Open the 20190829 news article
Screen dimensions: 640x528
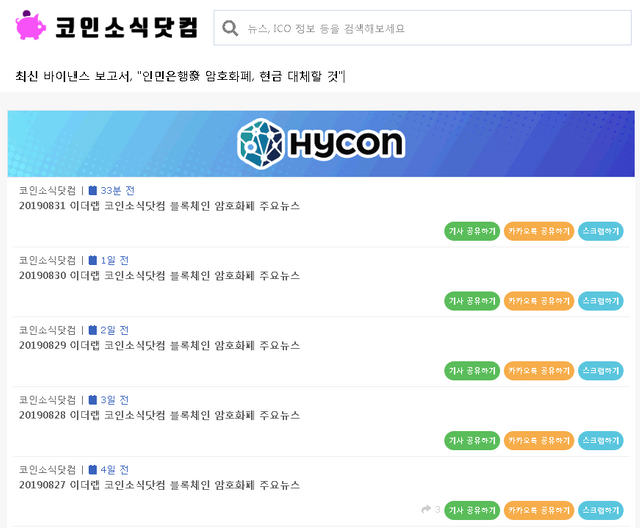[159, 345]
